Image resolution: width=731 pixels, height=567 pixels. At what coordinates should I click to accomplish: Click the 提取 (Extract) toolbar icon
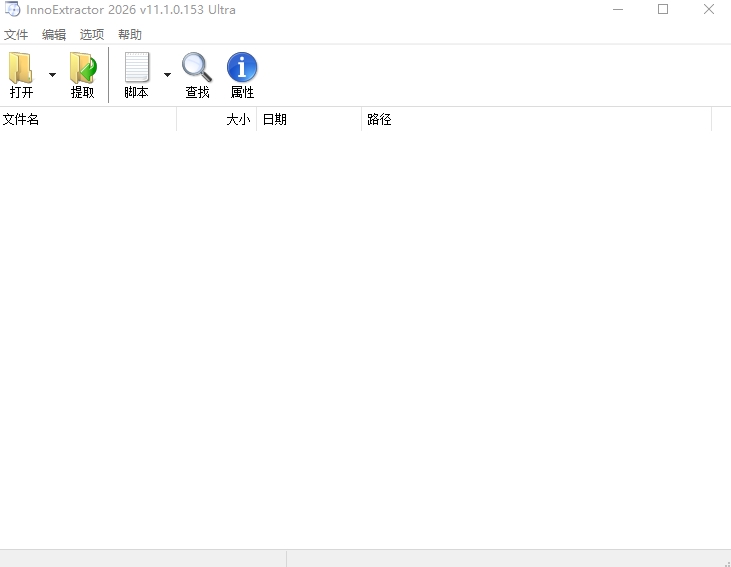click(83, 68)
